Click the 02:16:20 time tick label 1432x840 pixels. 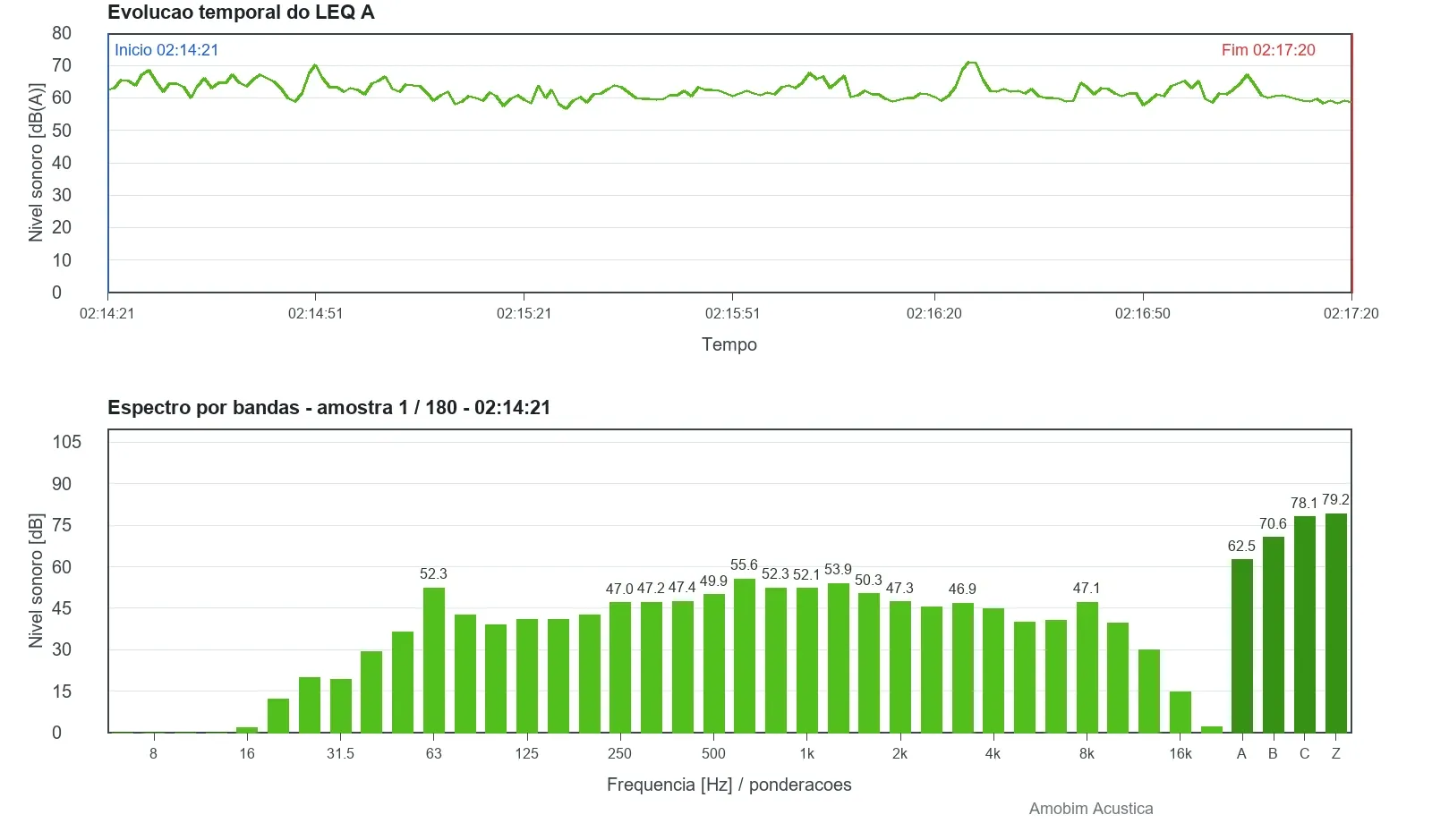click(x=934, y=314)
